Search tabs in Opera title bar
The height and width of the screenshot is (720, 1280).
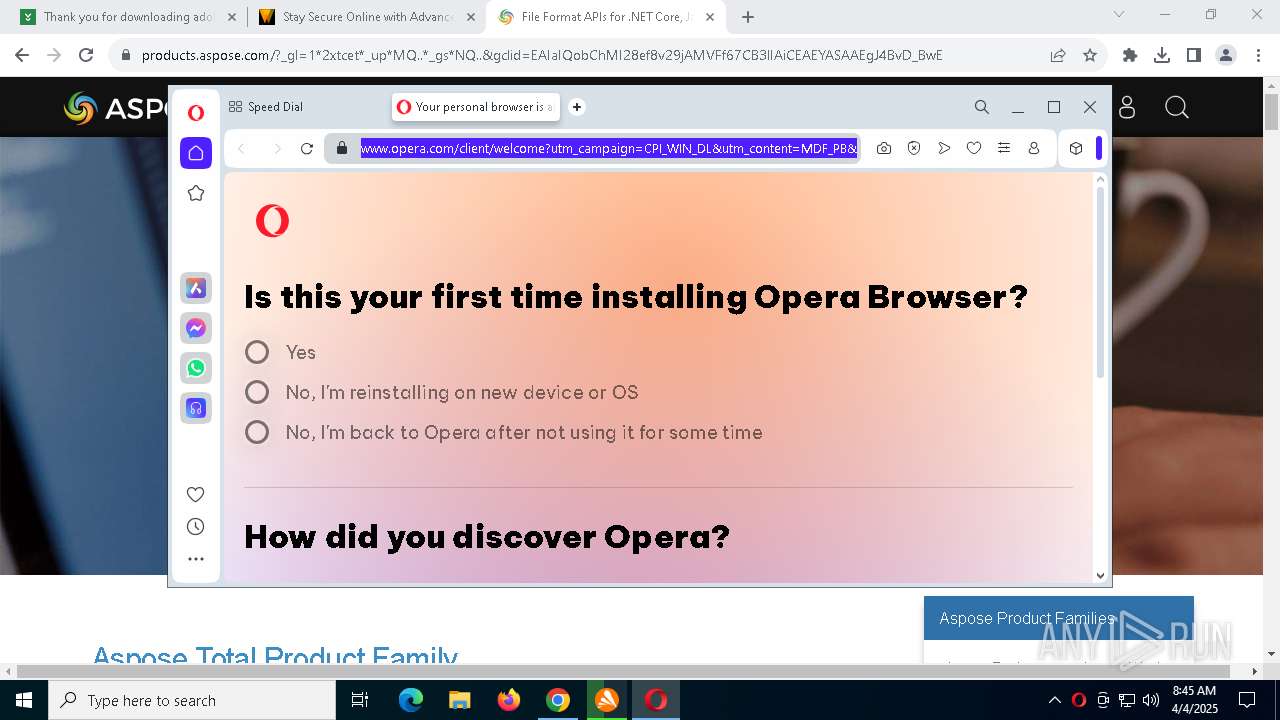pyautogui.click(x=982, y=107)
